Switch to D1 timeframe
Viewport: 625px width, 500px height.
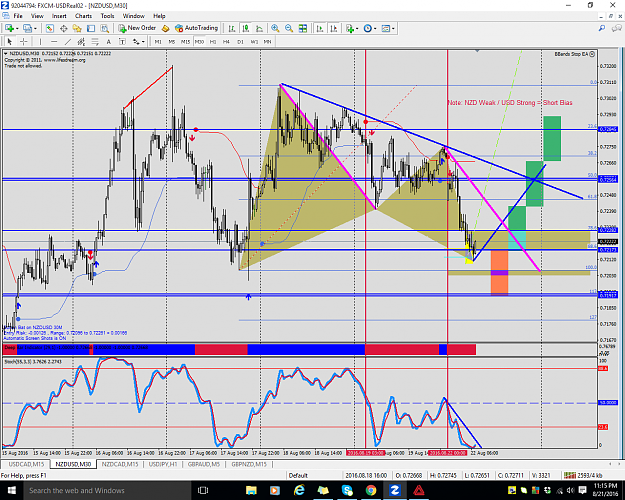click(x=240, y=42)
